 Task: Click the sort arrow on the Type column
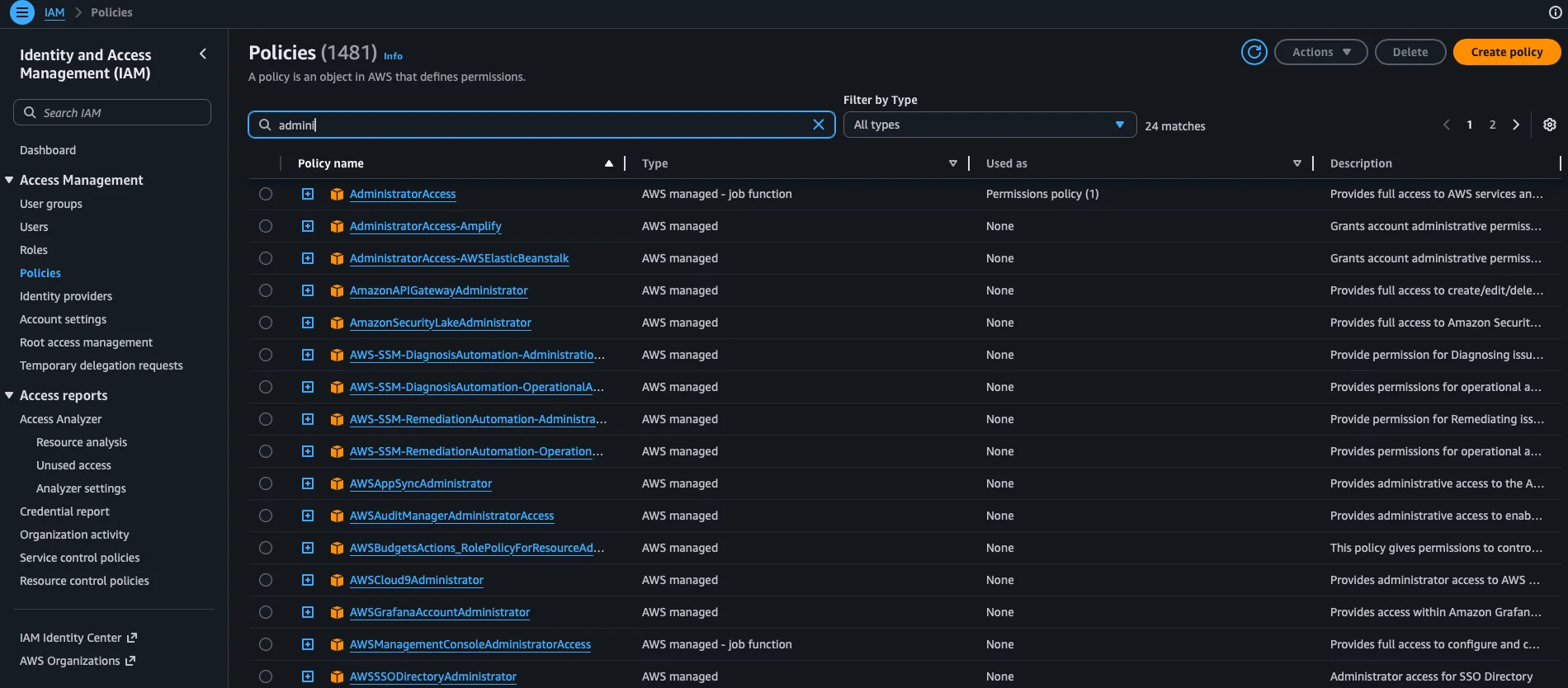[x=953, y=163]
